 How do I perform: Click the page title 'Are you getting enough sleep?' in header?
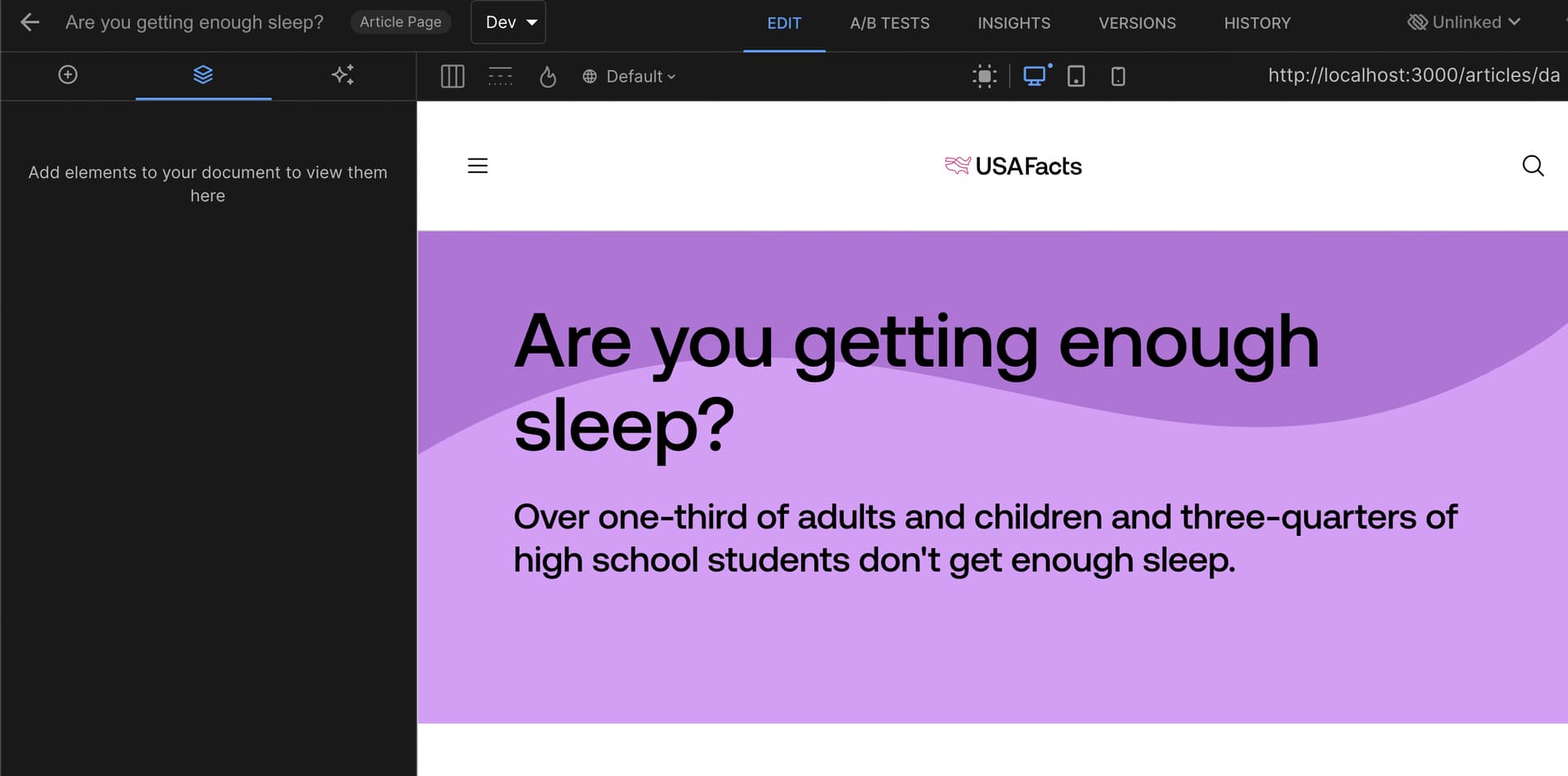click(x=194, y=22)
